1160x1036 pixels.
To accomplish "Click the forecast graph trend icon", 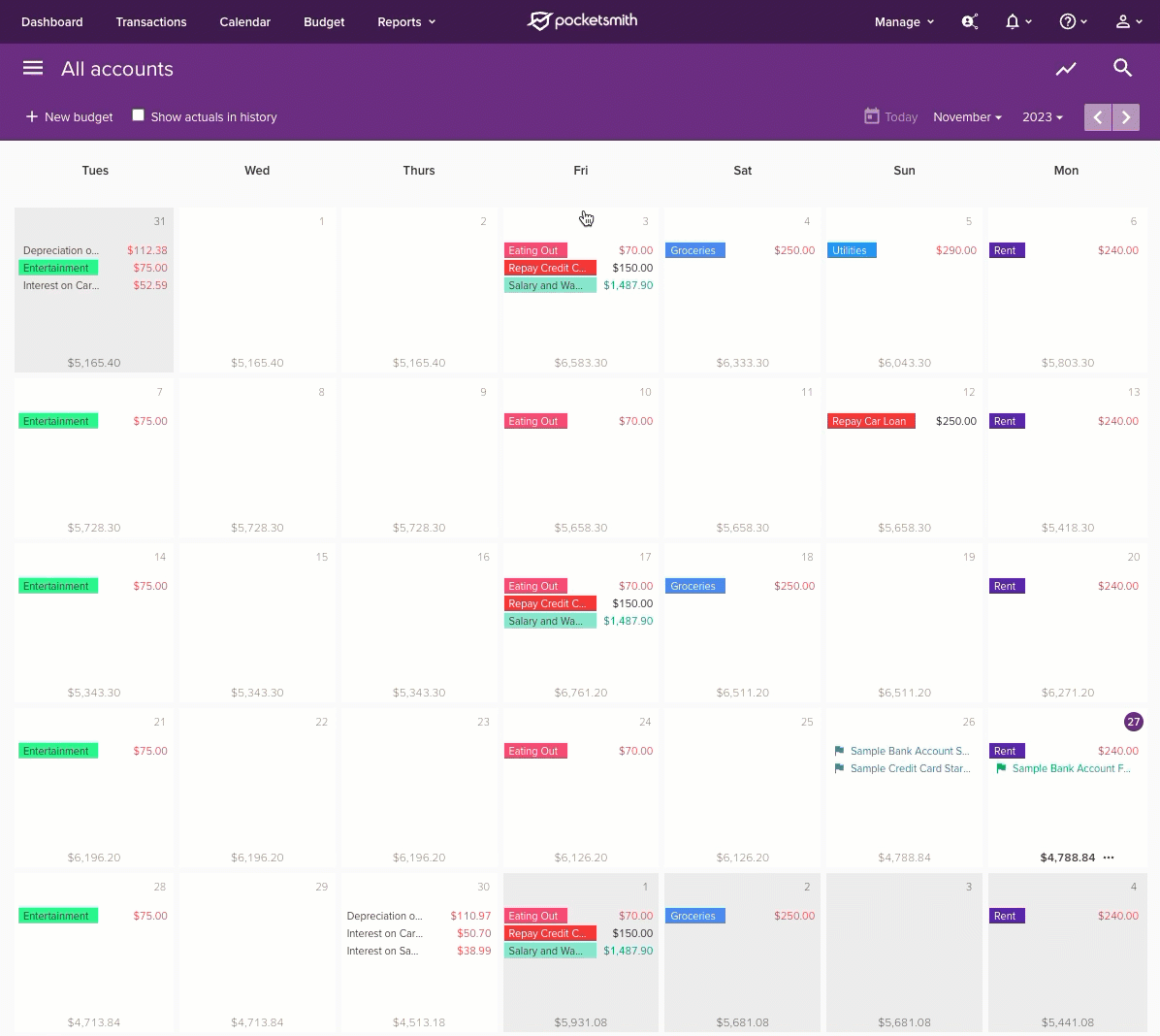I will [1066, 68].
